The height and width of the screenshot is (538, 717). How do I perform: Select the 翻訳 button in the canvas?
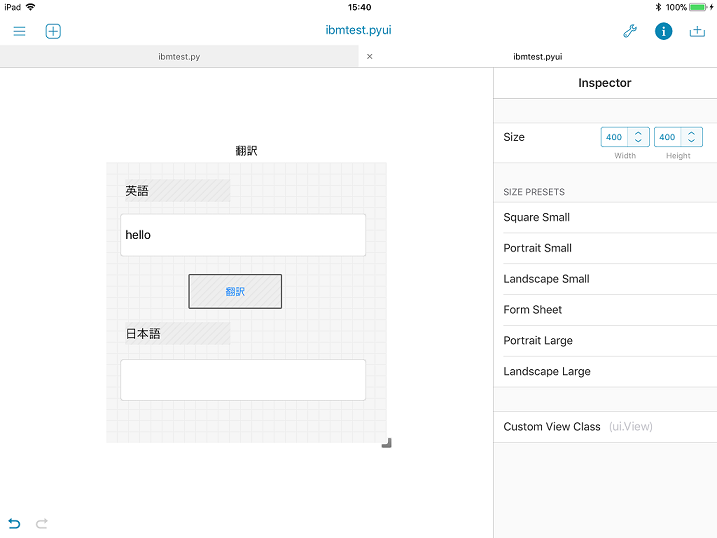pyautogui.click(x=235, y=291)
